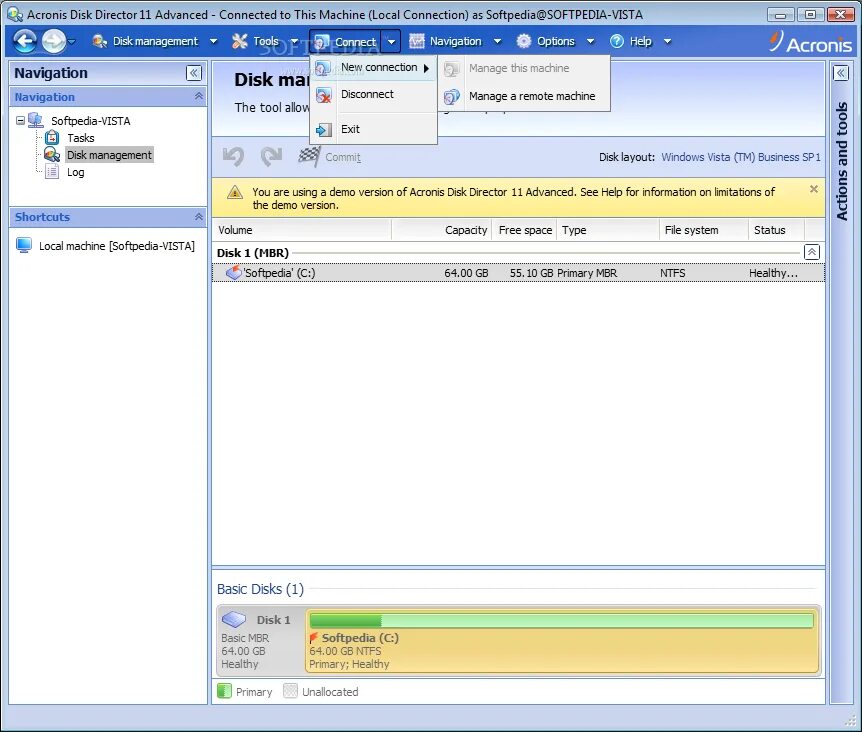Image resolution: width=862 pixels, height=732 pixels.
Task: Click the Log document icon
Action: pos(52,172)
